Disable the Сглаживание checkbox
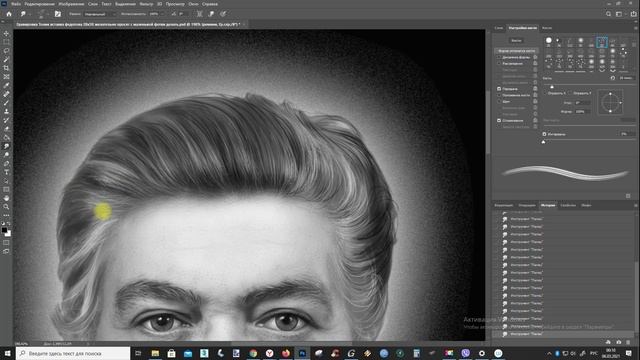 (x=499, y=120)
